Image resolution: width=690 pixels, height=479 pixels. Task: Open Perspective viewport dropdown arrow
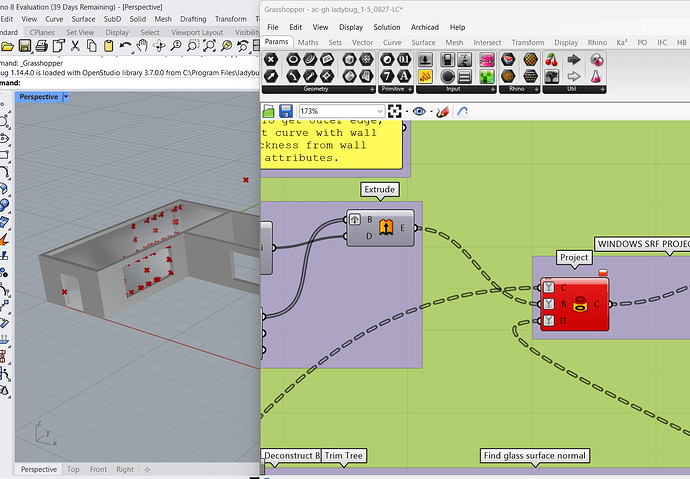[66, 97]
